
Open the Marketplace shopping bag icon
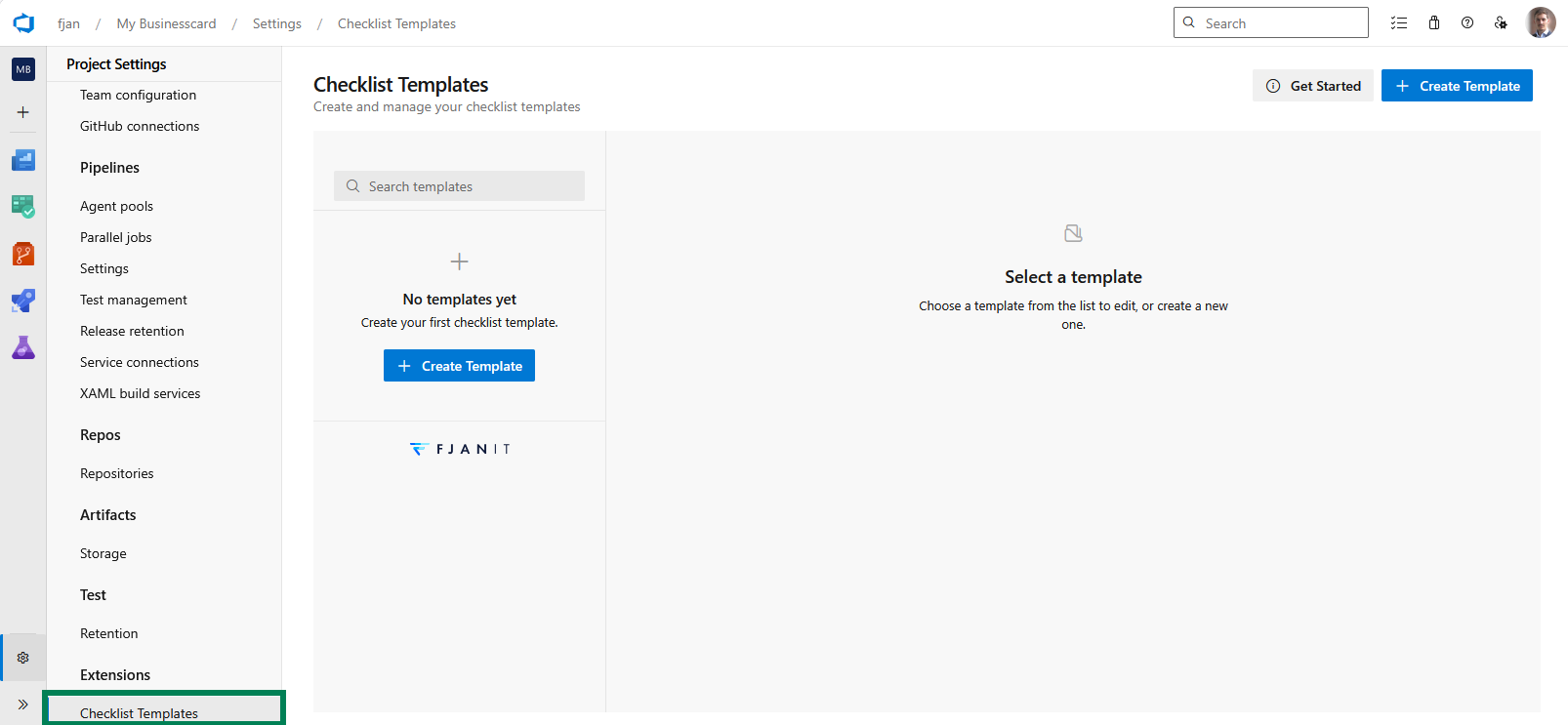tap(1434, 23)
